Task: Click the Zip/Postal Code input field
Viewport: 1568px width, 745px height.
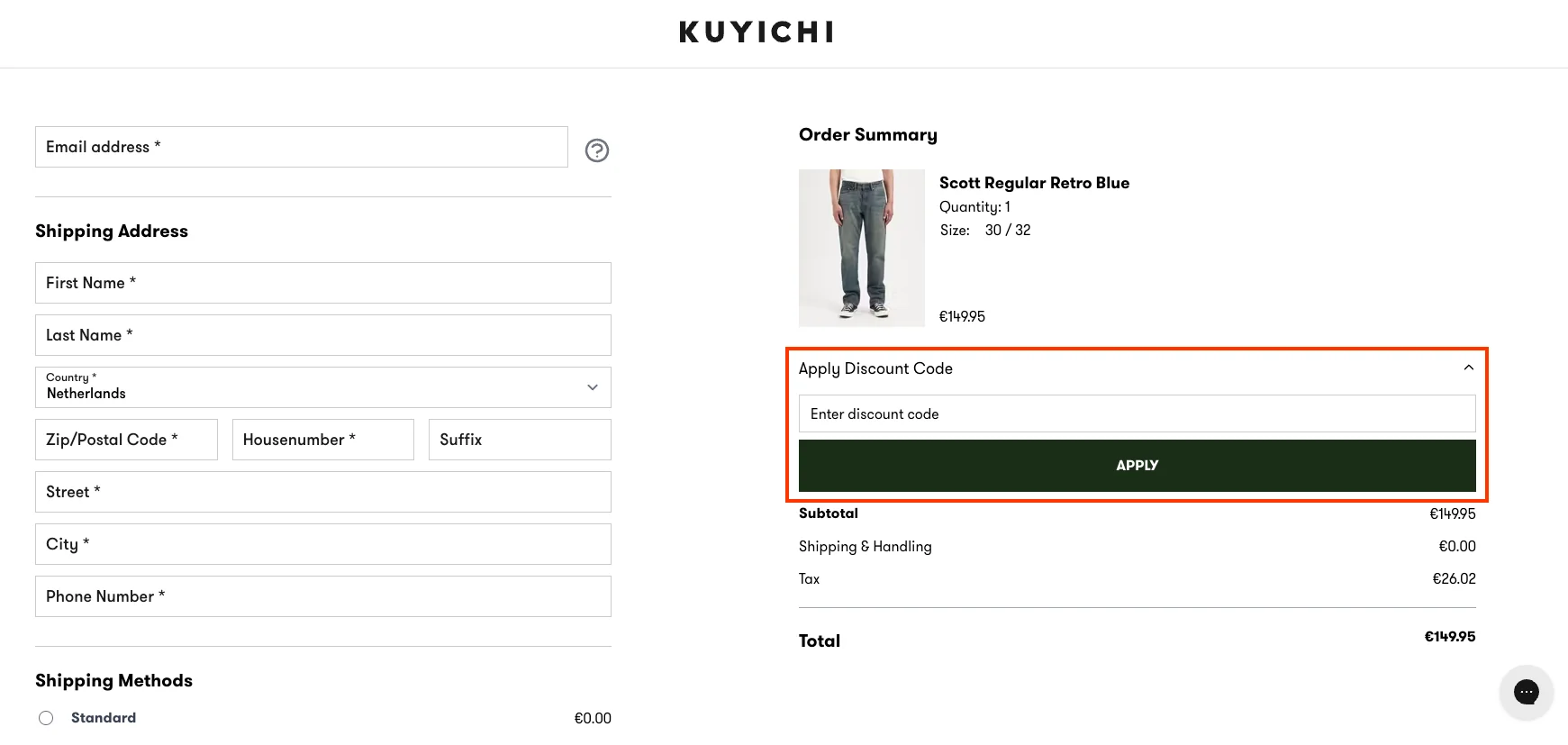Action: pos(126,439)
